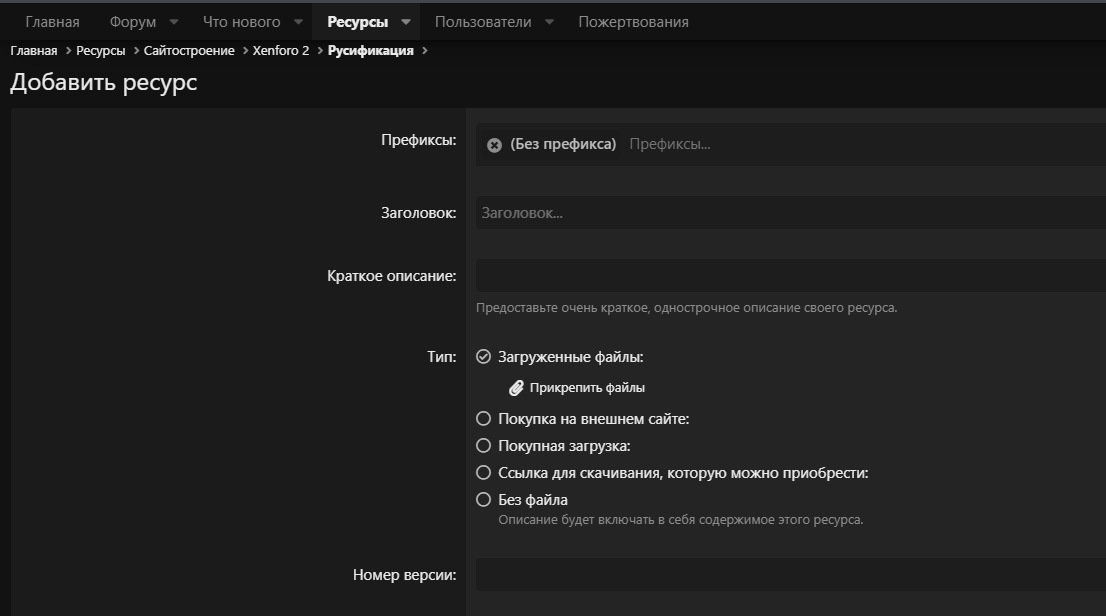
Task: Remove "(Без префикса)" using the X icon
Action: (494, 144)
